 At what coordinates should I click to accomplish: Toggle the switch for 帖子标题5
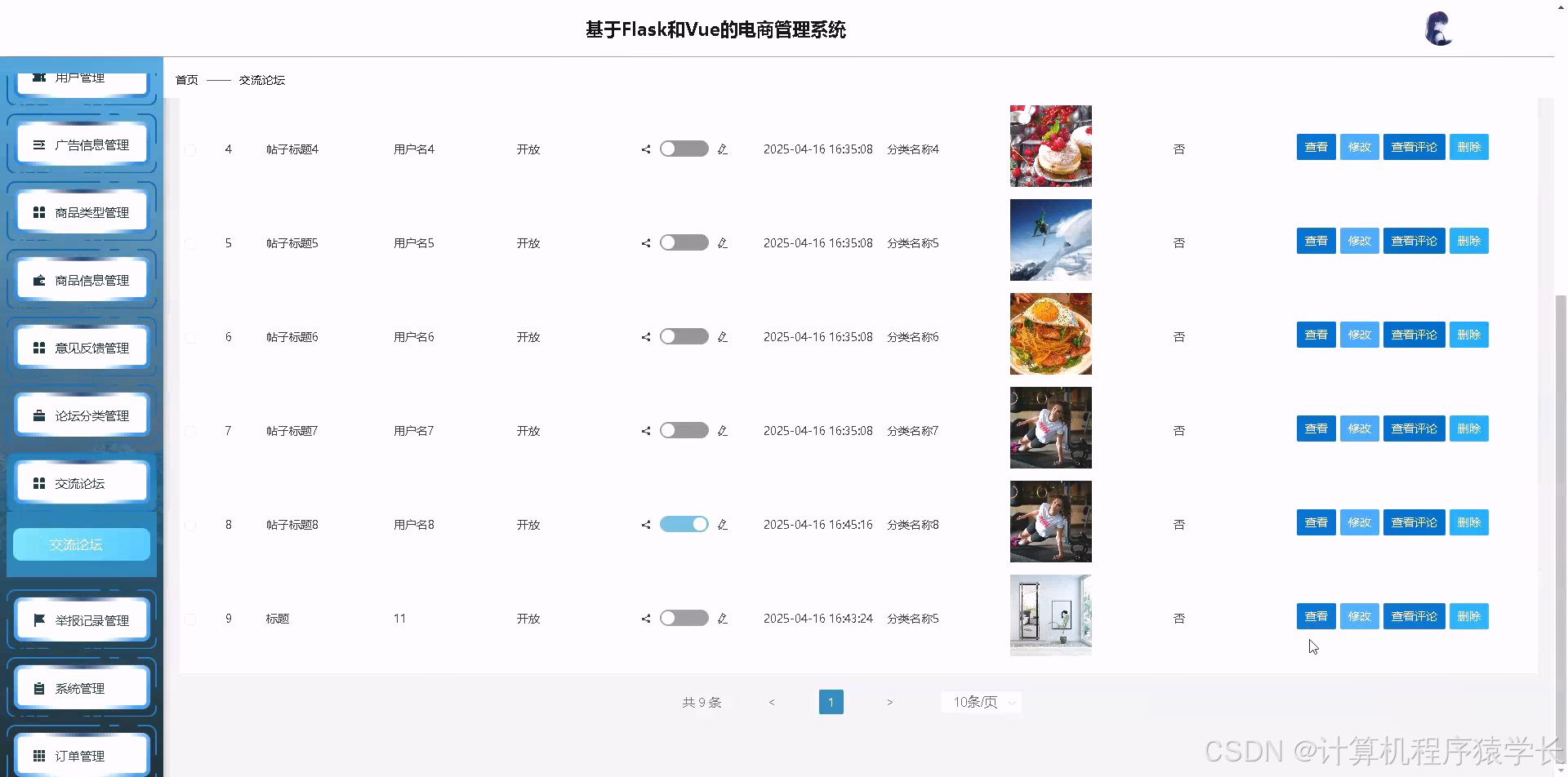(x=684, y=242)
